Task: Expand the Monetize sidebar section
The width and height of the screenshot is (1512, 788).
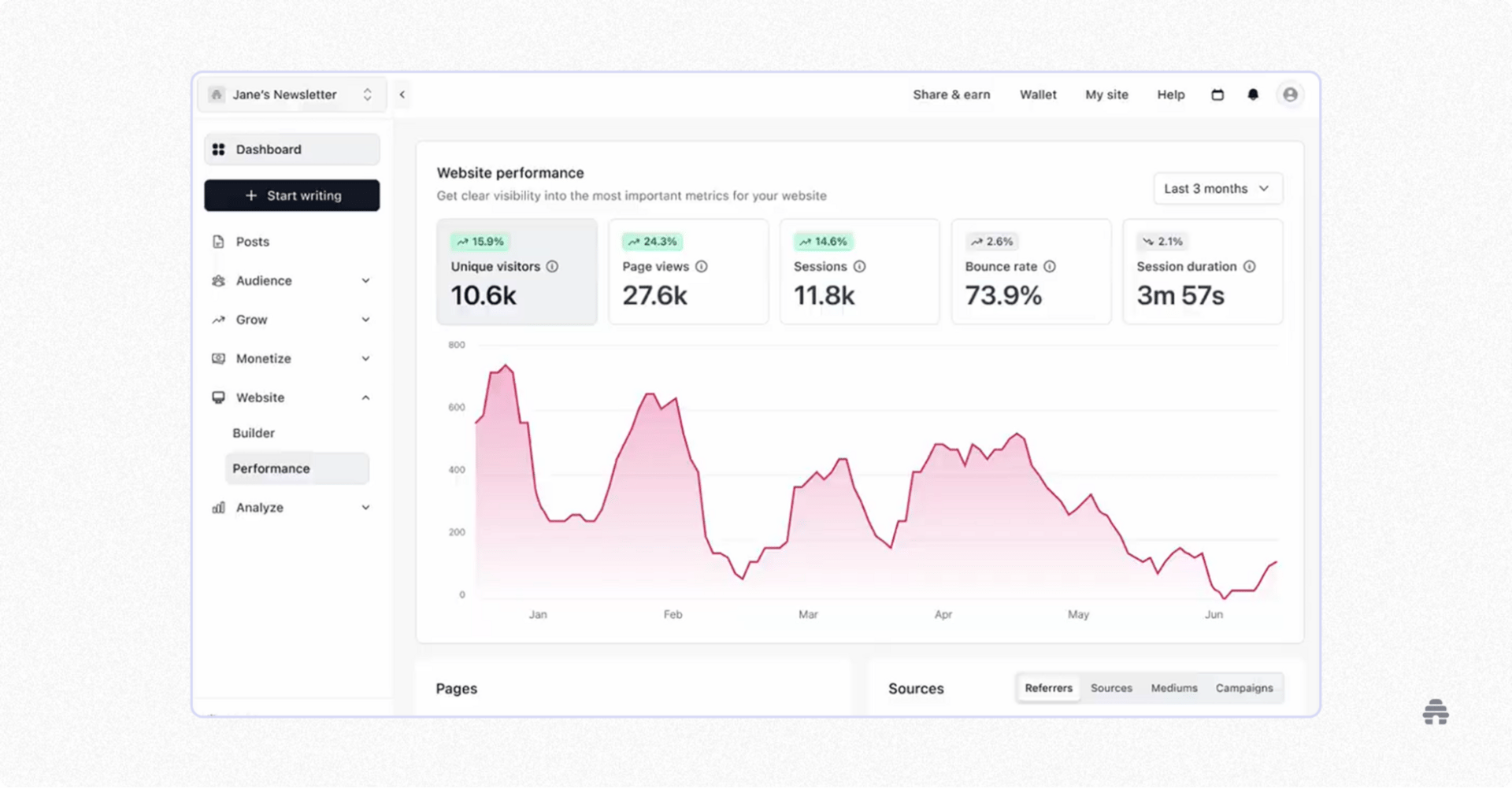Action: (291, 359)
